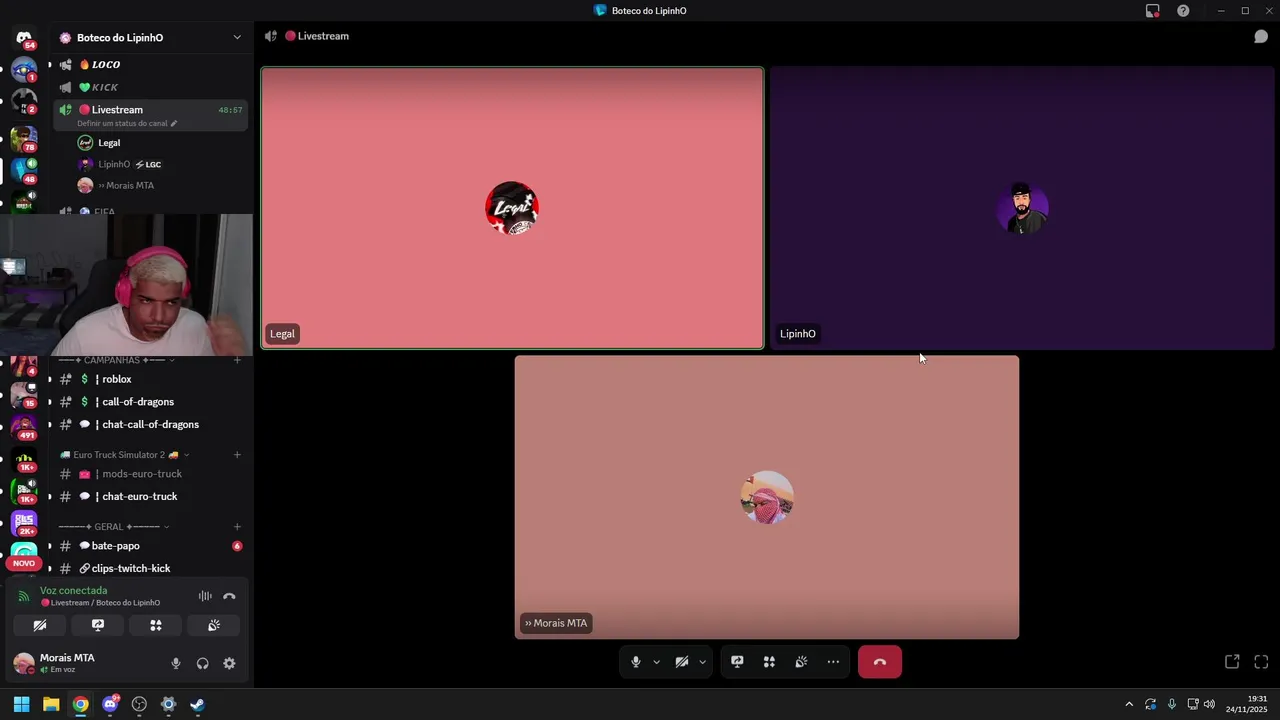Disconnect from voice in sidebar panel
Image resolution: width=1280 pixels, height=720 pixels.
click(229, 596)
